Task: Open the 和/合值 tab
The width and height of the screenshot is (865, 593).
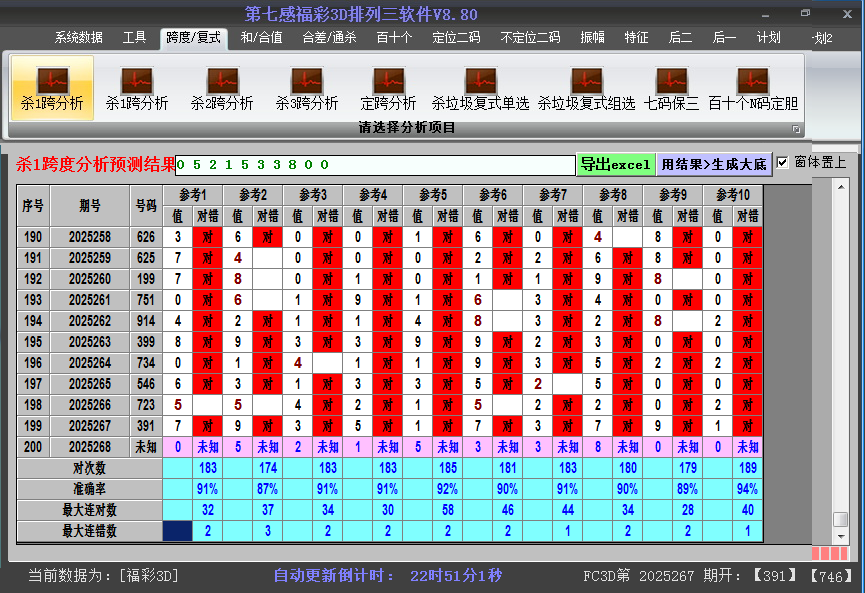Action: (261, 38)
